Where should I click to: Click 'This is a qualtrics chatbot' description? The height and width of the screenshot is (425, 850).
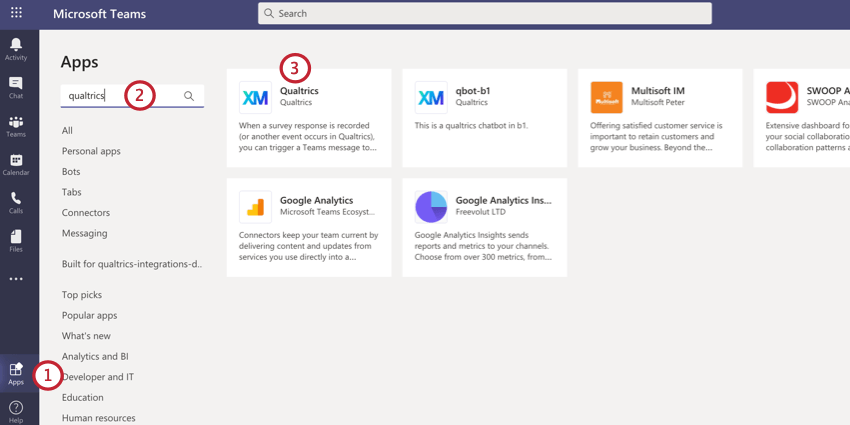471,126
